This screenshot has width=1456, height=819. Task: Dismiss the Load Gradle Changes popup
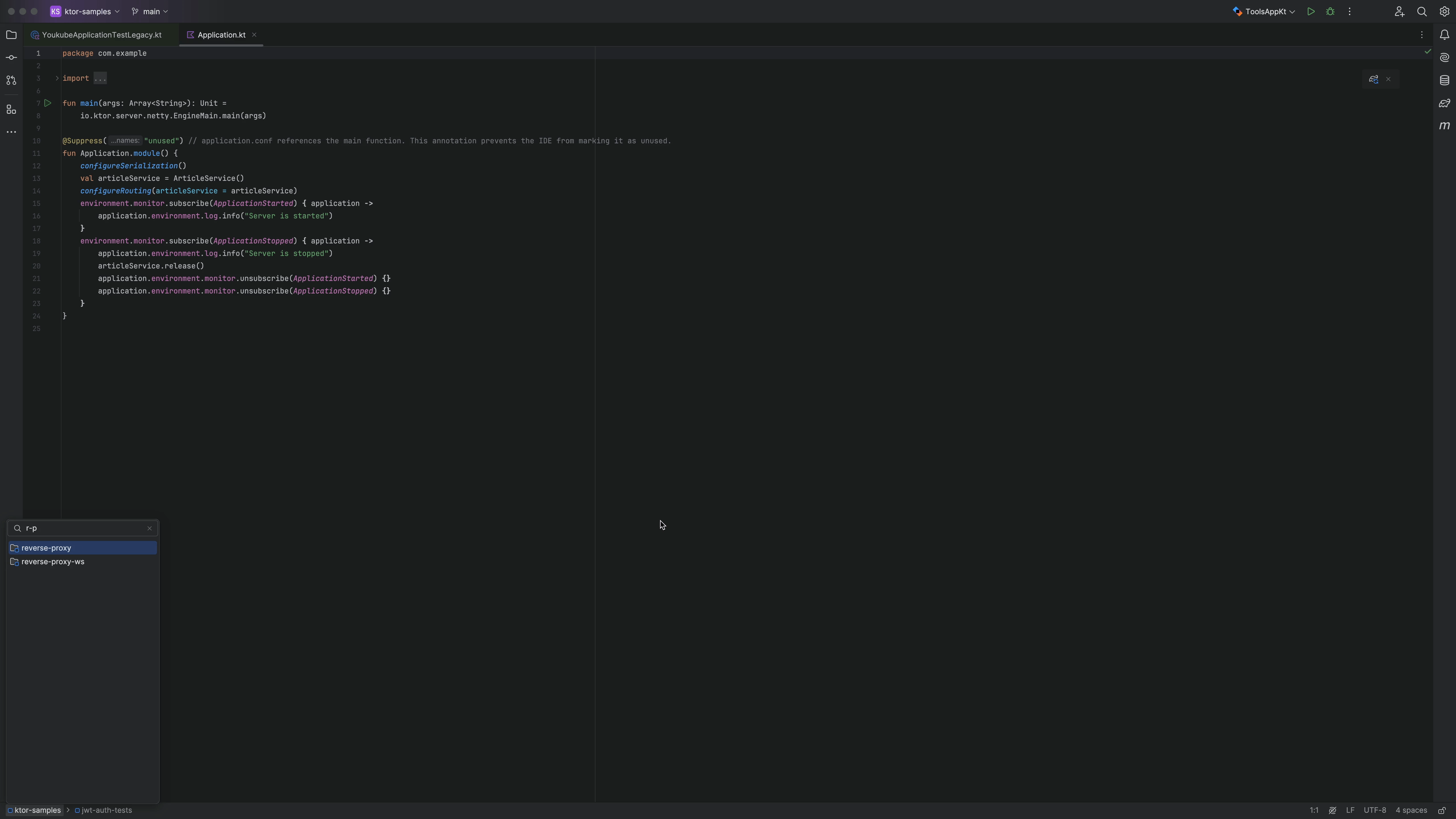click(x=1388, y=79)
